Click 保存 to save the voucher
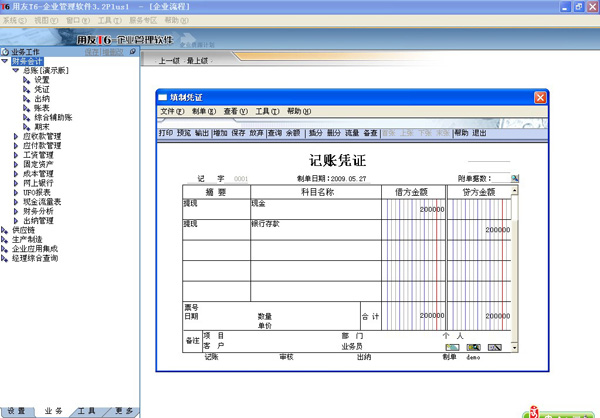 coord(238,133)
